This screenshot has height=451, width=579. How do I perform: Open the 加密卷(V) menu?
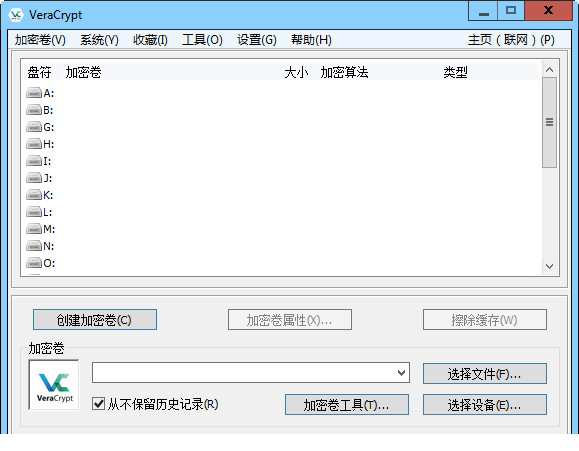click(40, 40)
